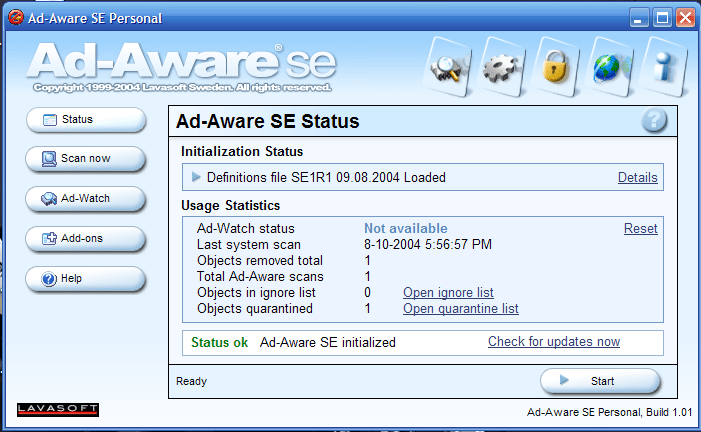Reset the usage statistics
701x432 pixels.
point(641,229)
